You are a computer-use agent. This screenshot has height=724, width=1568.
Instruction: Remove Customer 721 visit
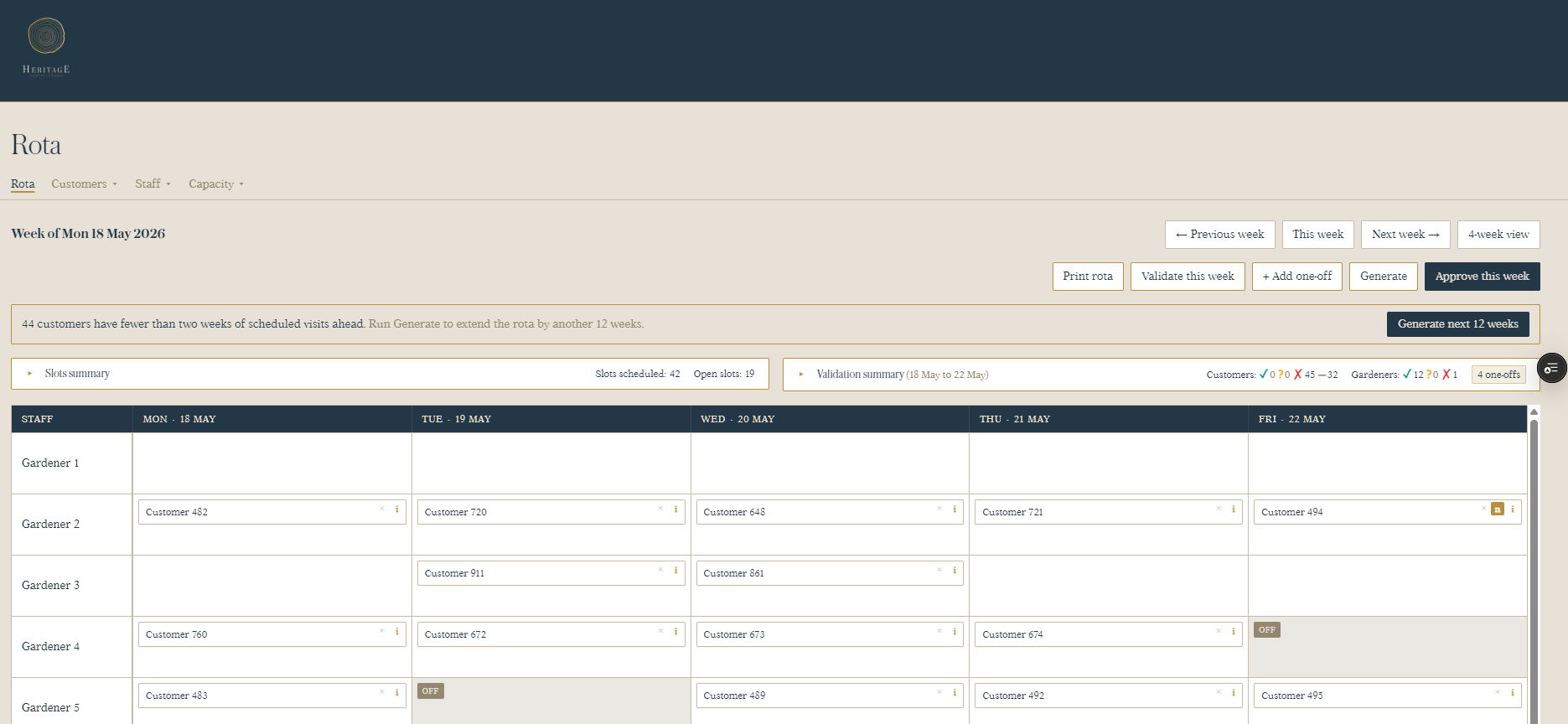[1219, 509]
